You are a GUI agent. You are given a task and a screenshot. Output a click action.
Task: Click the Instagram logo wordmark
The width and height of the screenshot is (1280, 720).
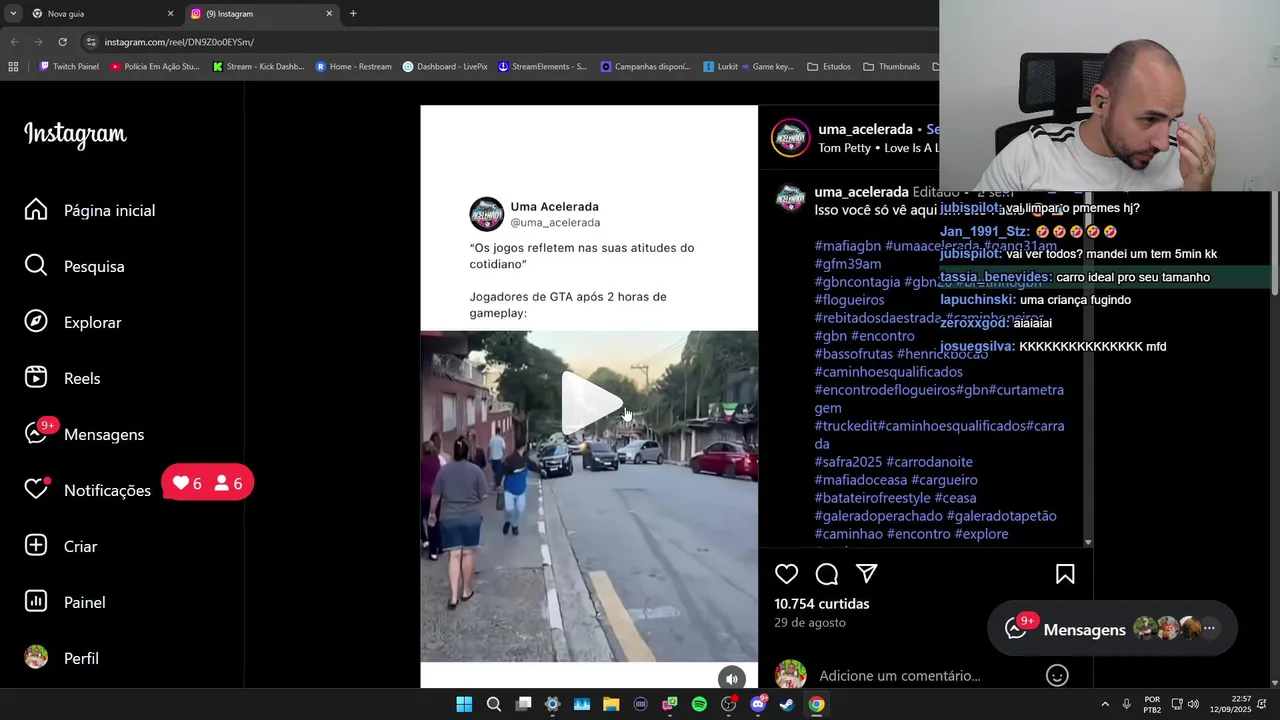tap(75, 134)
